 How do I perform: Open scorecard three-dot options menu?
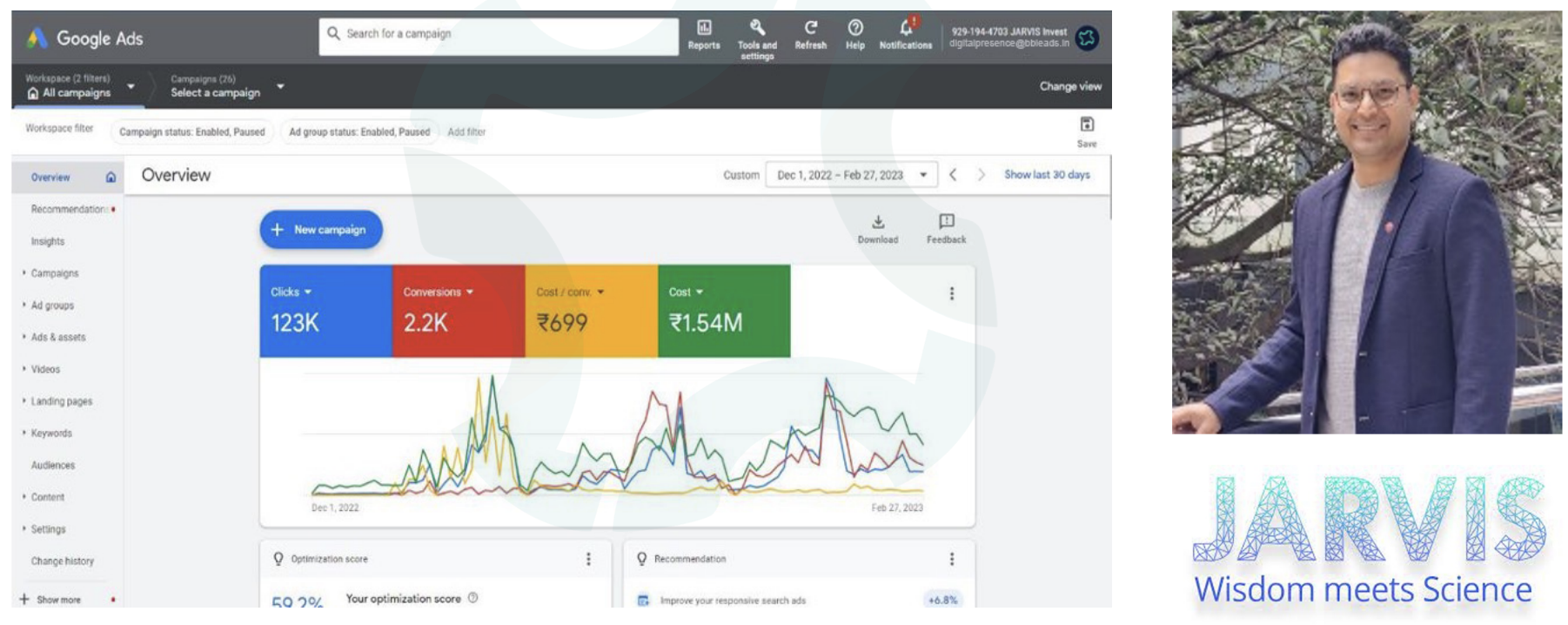coord(952,294)
